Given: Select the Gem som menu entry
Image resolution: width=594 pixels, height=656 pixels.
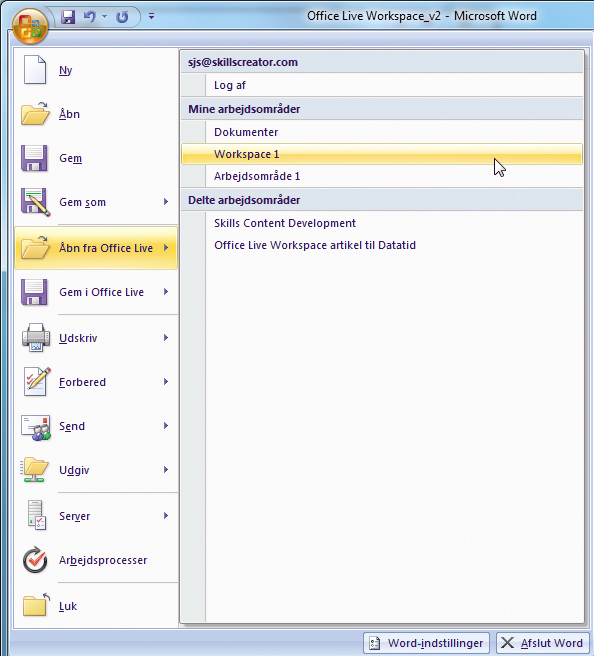Looking at the screenshot, I should pyautogui.click(x=96, y=202).
